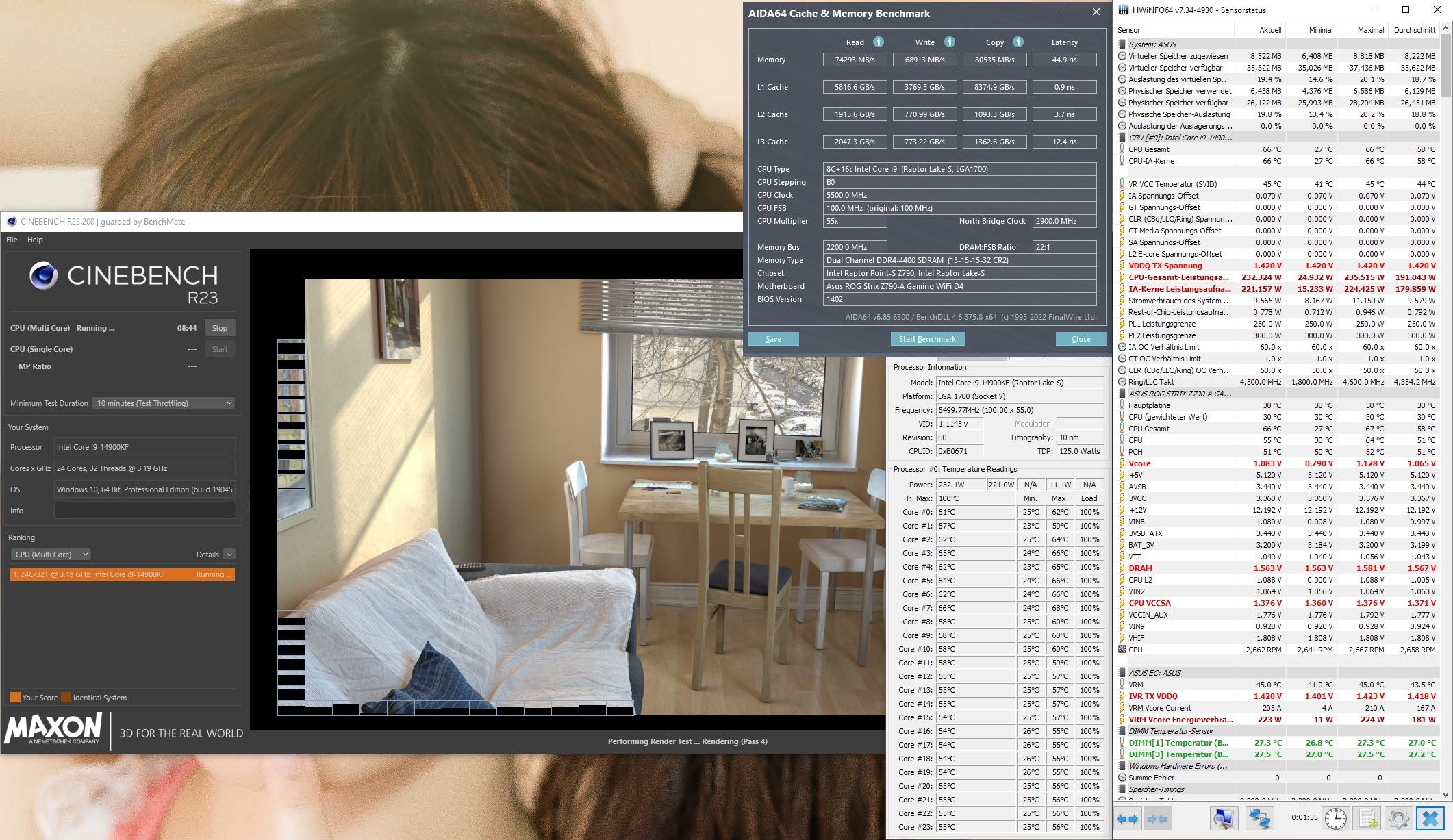Click Save in AIDA64 benchmark
This screenshot has width=1453, height=840.
tap(773, 339)
